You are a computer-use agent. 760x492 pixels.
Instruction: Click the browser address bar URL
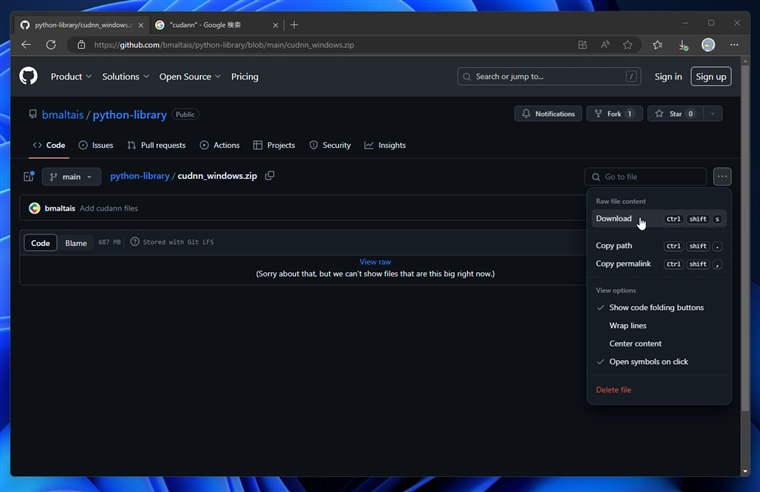coord(224,45)
